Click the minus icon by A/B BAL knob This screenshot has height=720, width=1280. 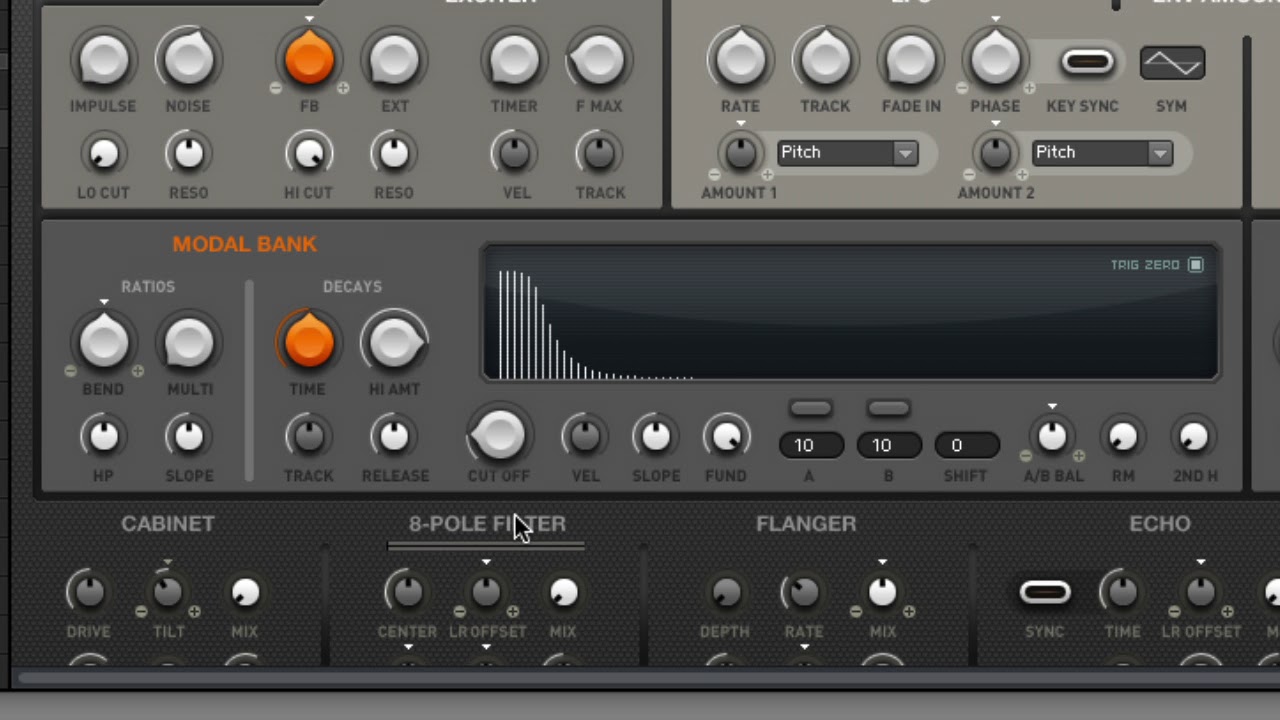click(x=1026, y=456)
